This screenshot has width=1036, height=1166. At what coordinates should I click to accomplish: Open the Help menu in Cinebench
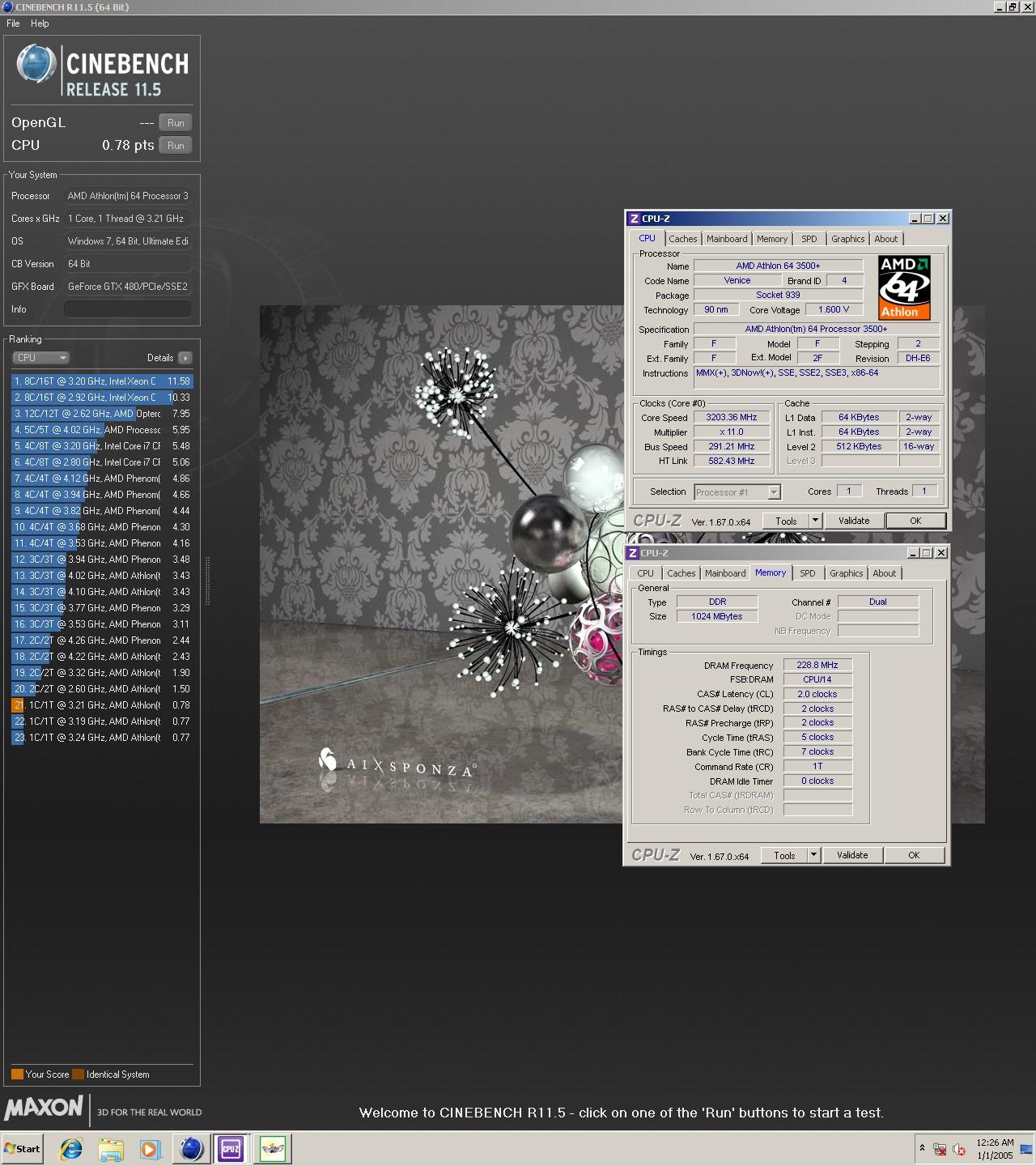(x=40, y=23)
